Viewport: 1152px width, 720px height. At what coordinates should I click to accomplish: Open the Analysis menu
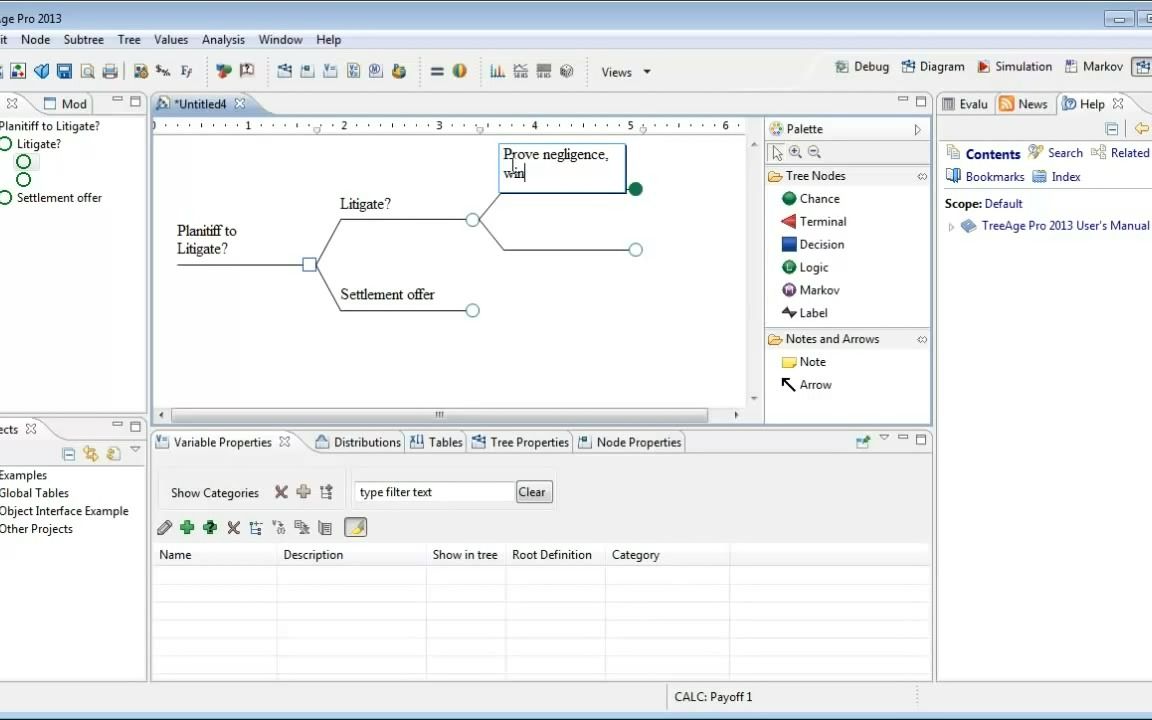coord(223,39)
